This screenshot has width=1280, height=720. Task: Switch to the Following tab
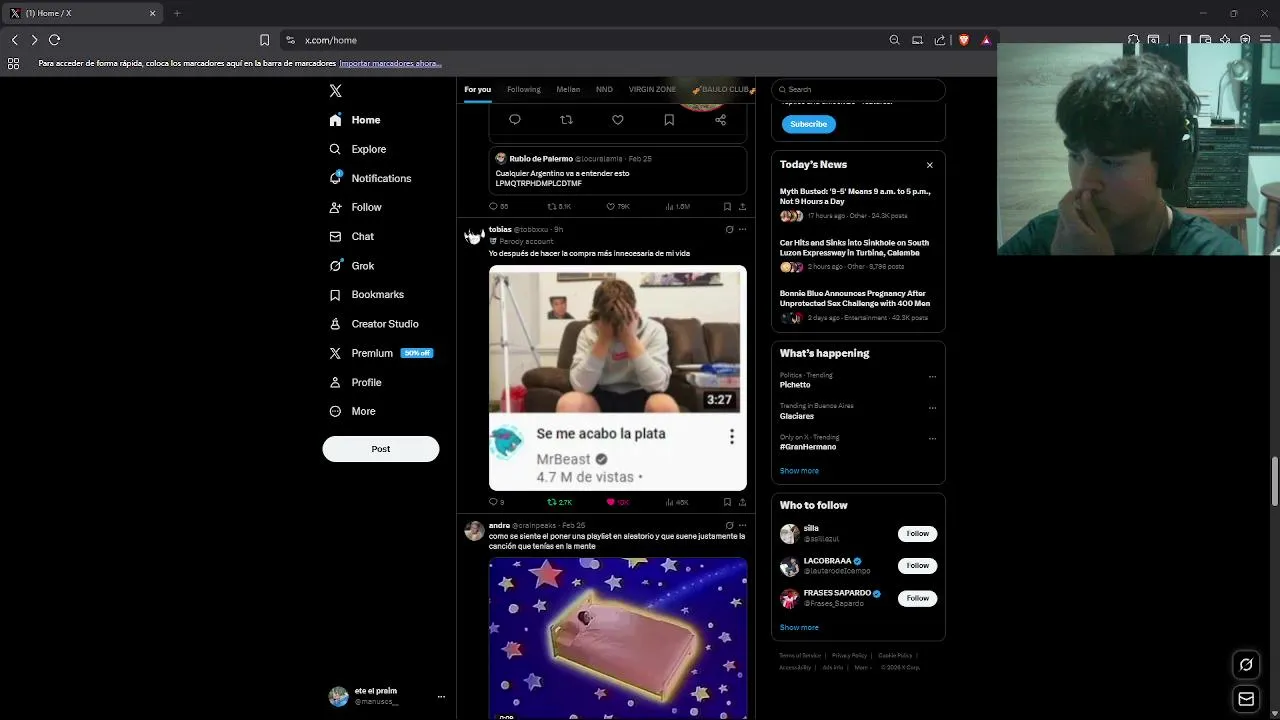[523, 89]
